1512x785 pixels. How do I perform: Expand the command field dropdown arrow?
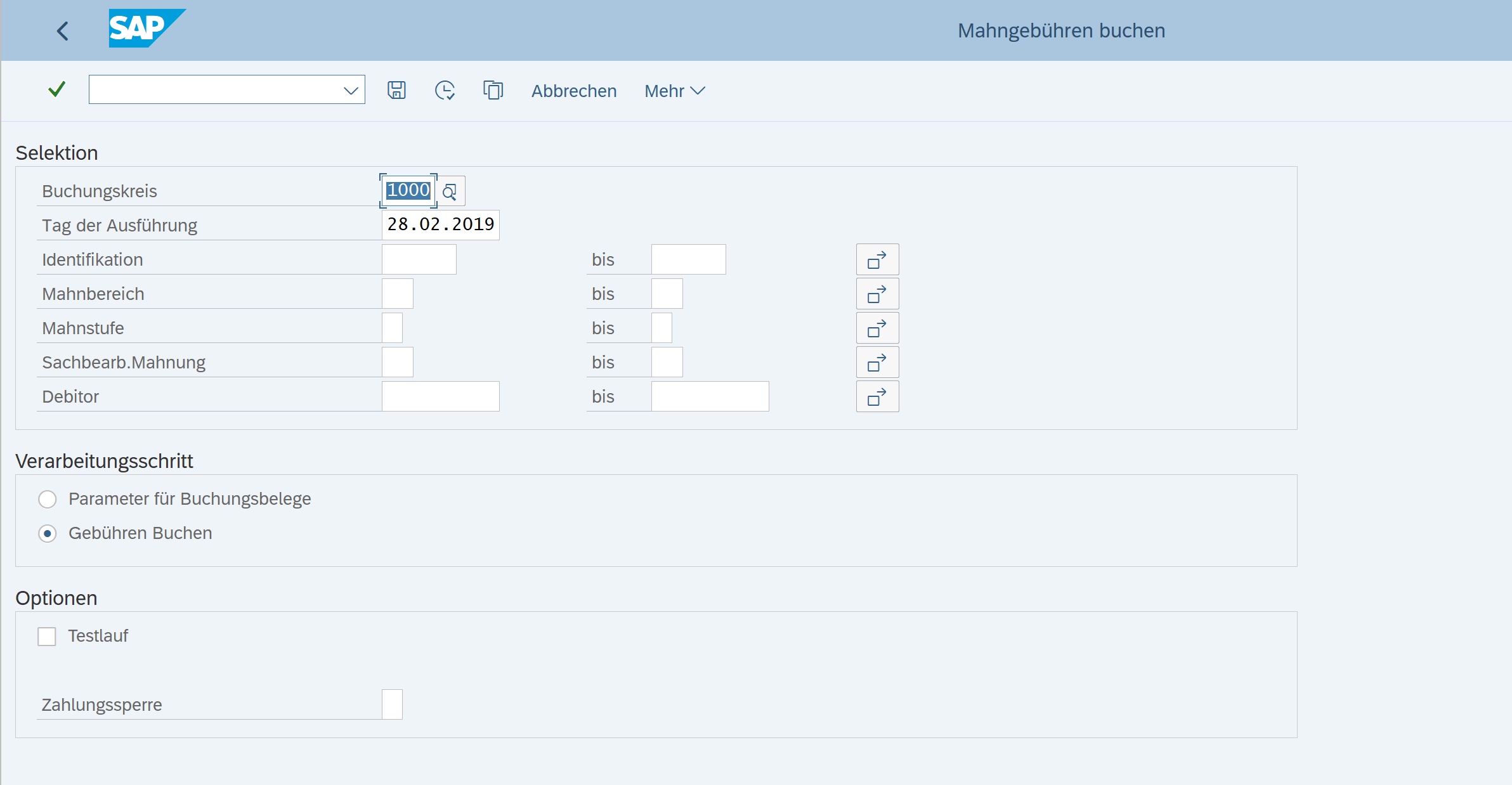pyautogui.click(x=351, y=90)
